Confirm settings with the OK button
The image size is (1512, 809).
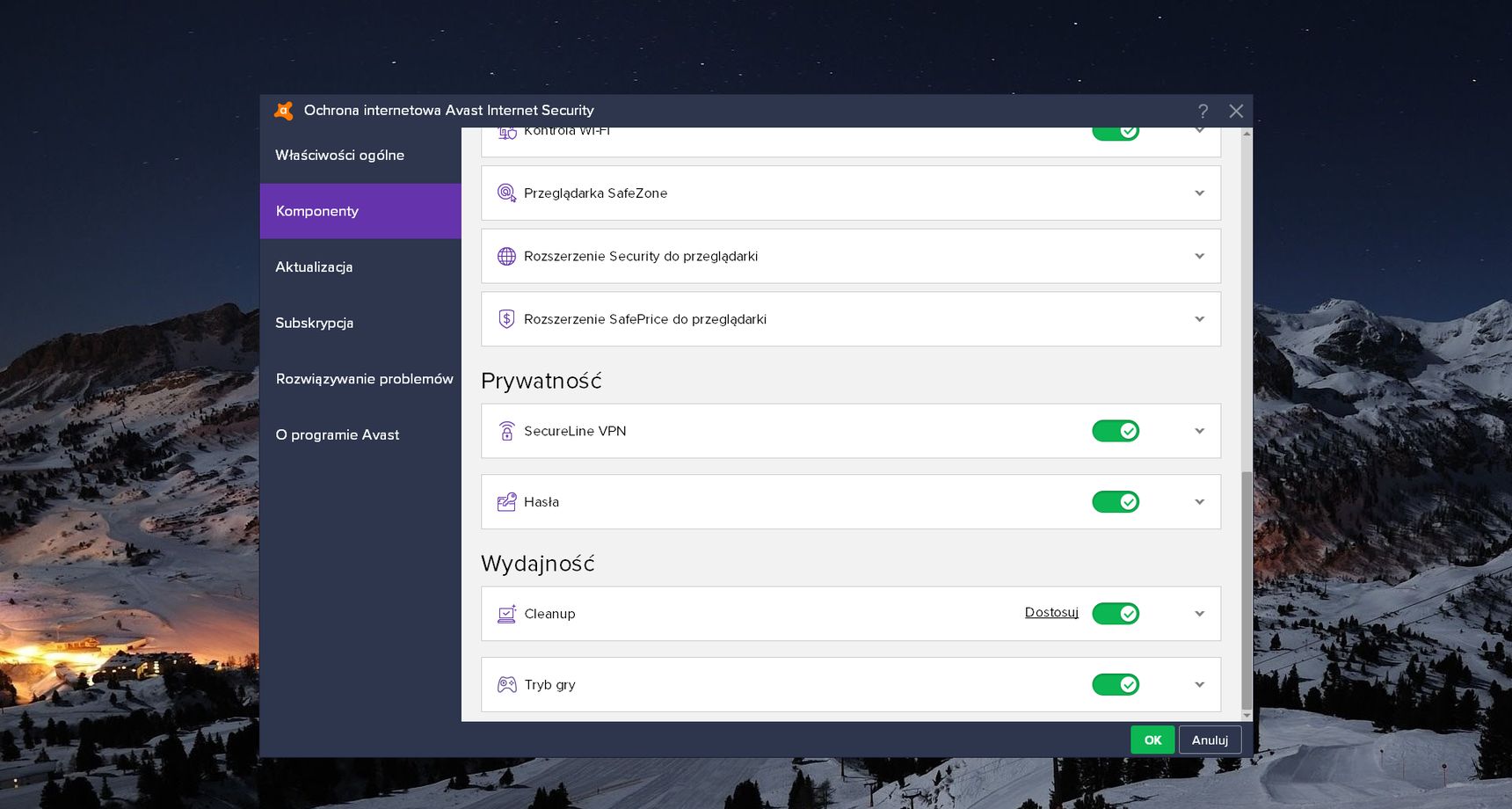point(1152,740)
